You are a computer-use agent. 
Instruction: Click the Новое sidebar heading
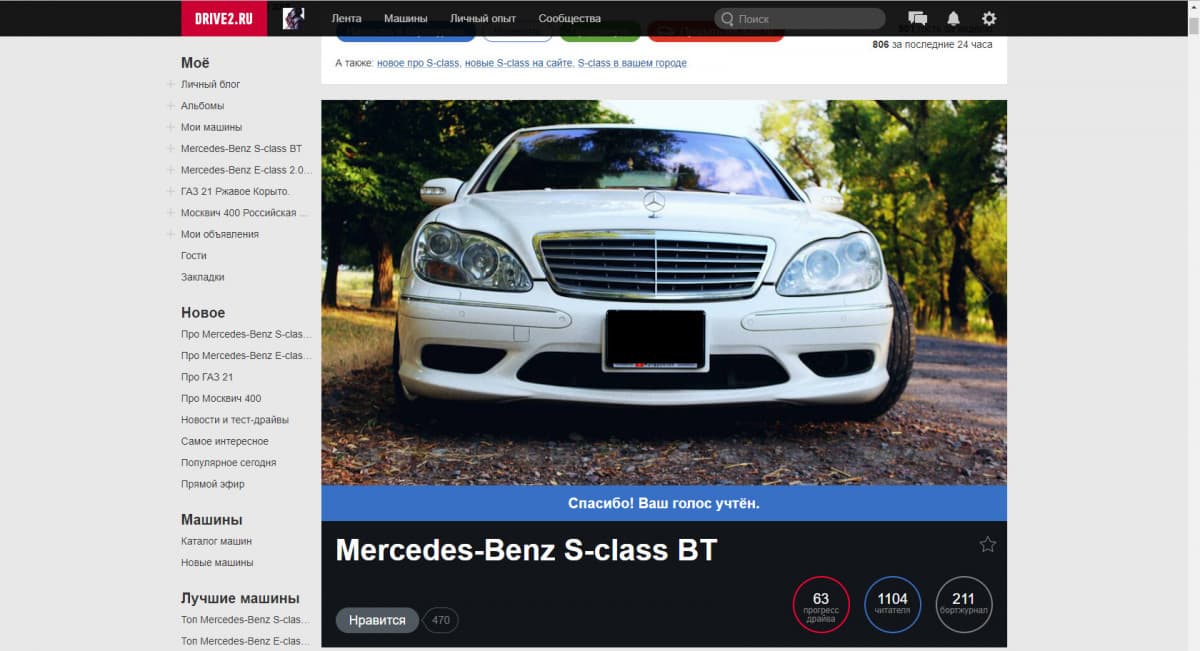click(203, 313)
